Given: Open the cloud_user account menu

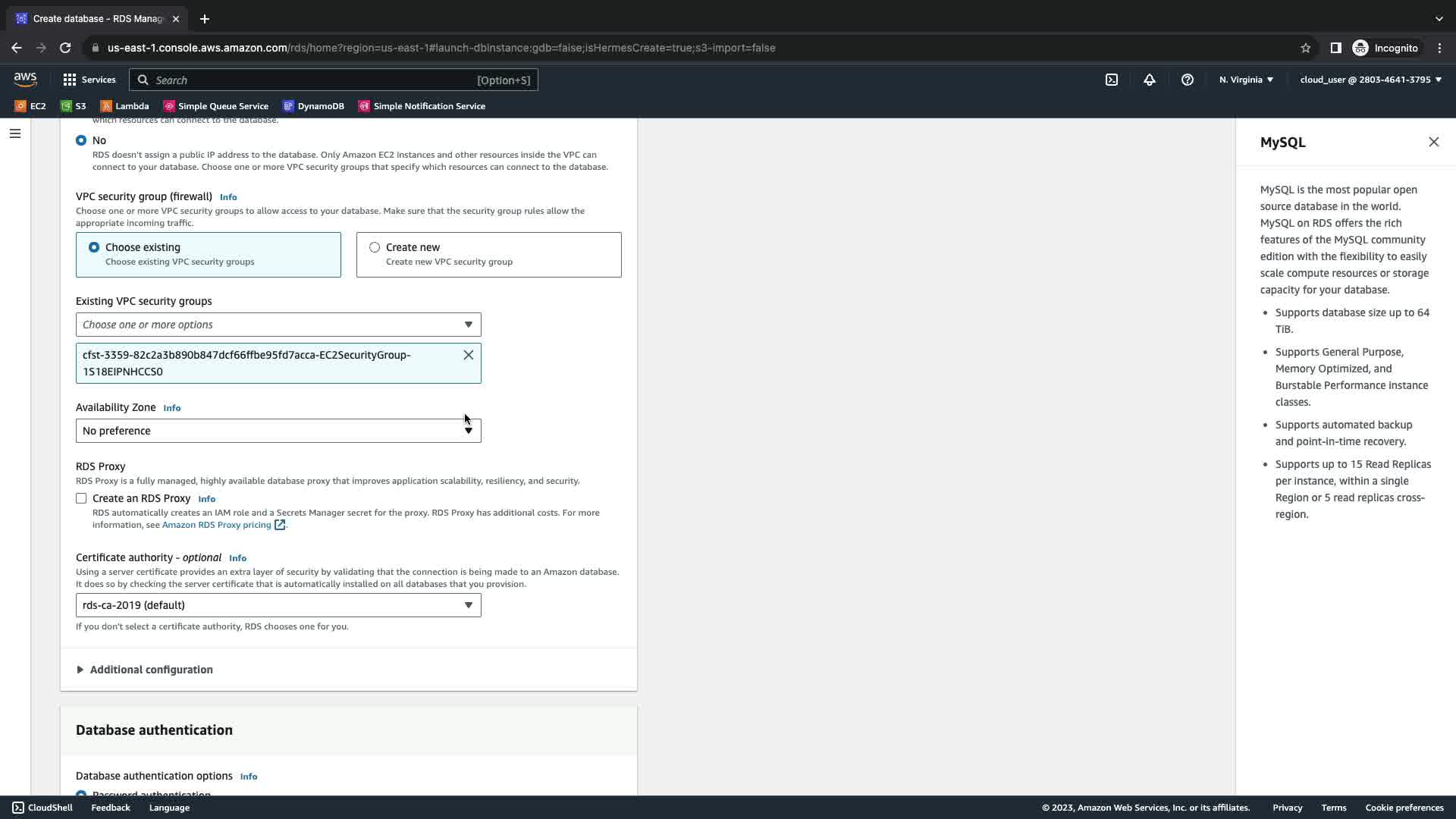Looking at the screenshot, I should click(1370, 80).
